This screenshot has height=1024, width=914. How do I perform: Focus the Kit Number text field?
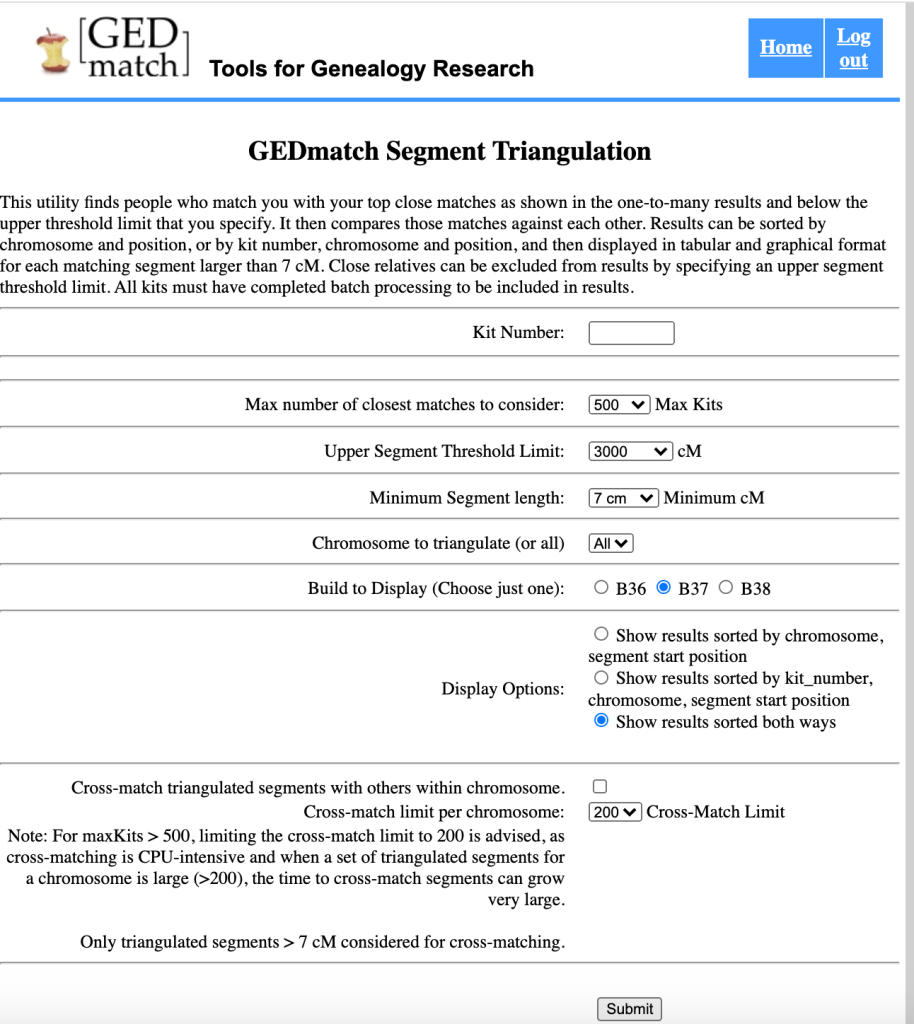pos(631,333)
